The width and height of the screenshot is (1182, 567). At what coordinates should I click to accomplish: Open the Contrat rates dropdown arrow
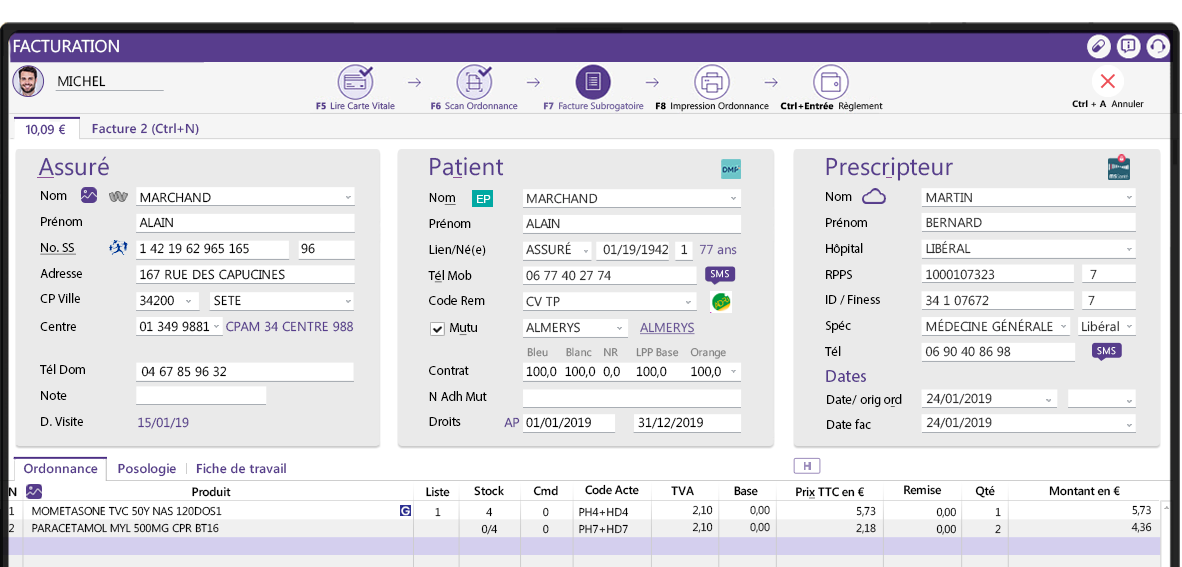click(734, 372)
